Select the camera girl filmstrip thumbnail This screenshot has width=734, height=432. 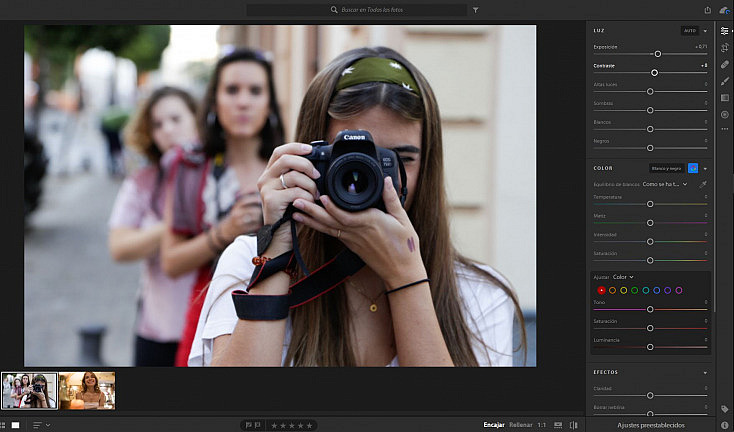point(29,391)
